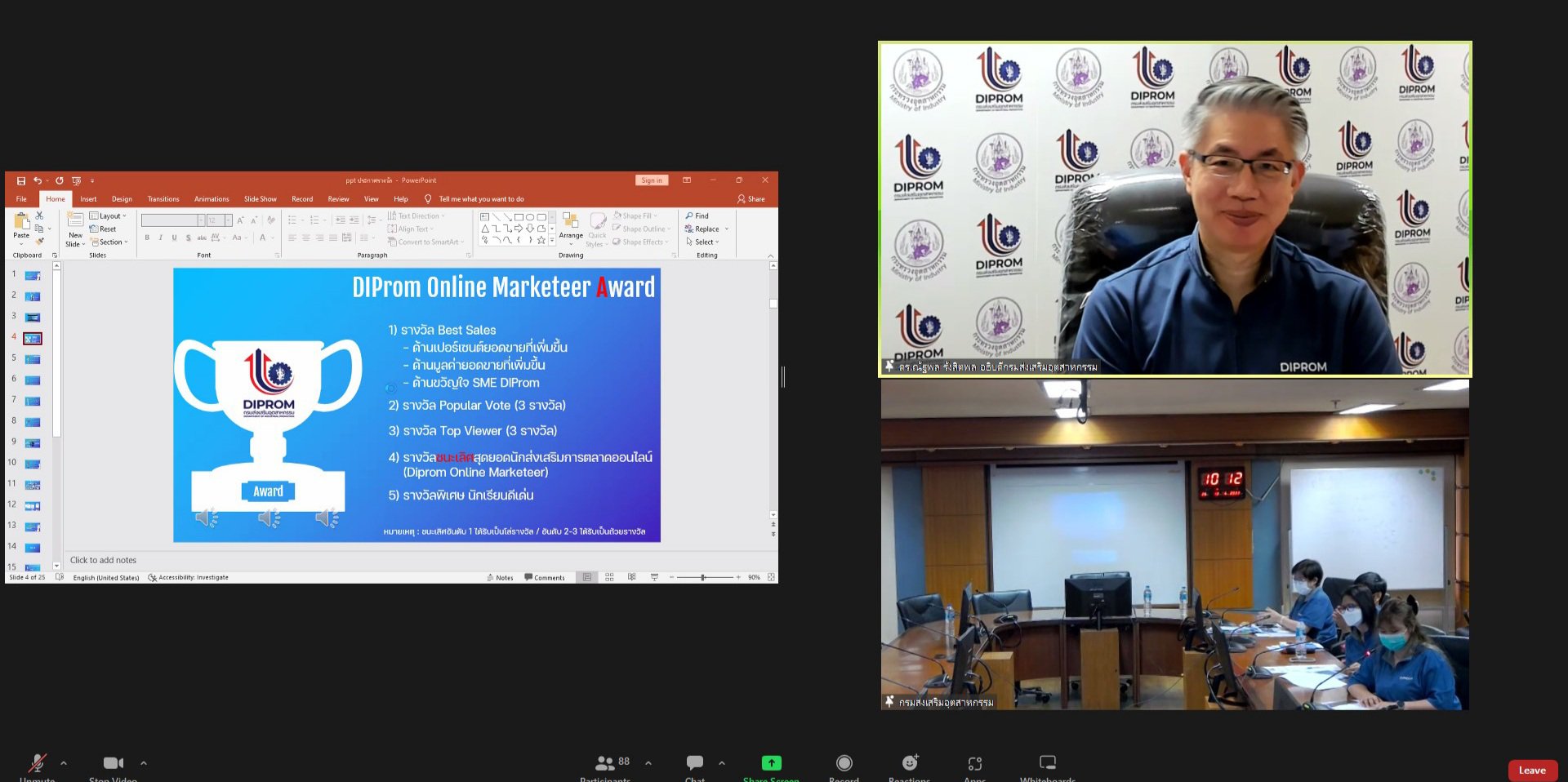Image resolution: width=1568 pixels, height=782 pixels.
Task: Cut selection using the scissors icon
Action: (x=39, y=215)
